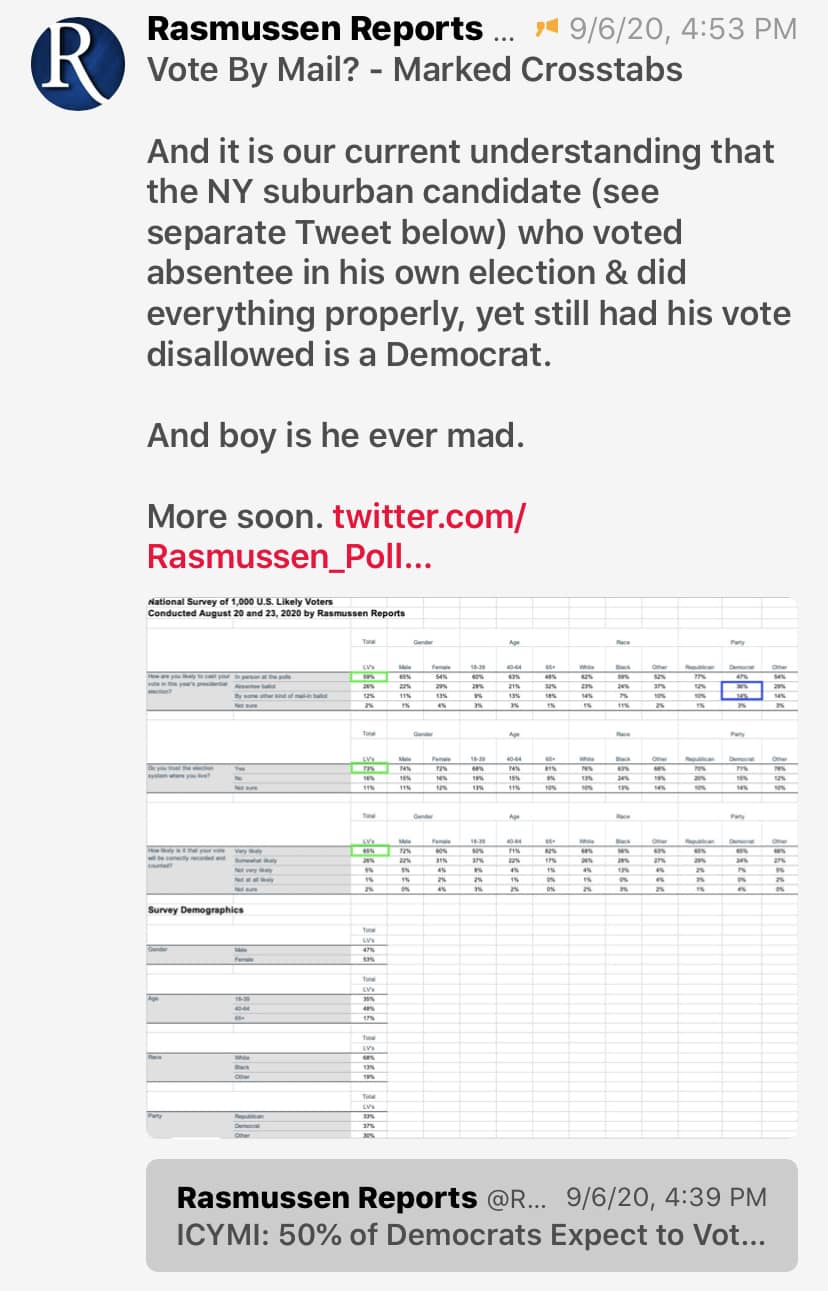The height and width of the screenshot is (1291, 828).
Task: Tap the Rasmussen Reports profile avatar
Action: click(78, 63)
